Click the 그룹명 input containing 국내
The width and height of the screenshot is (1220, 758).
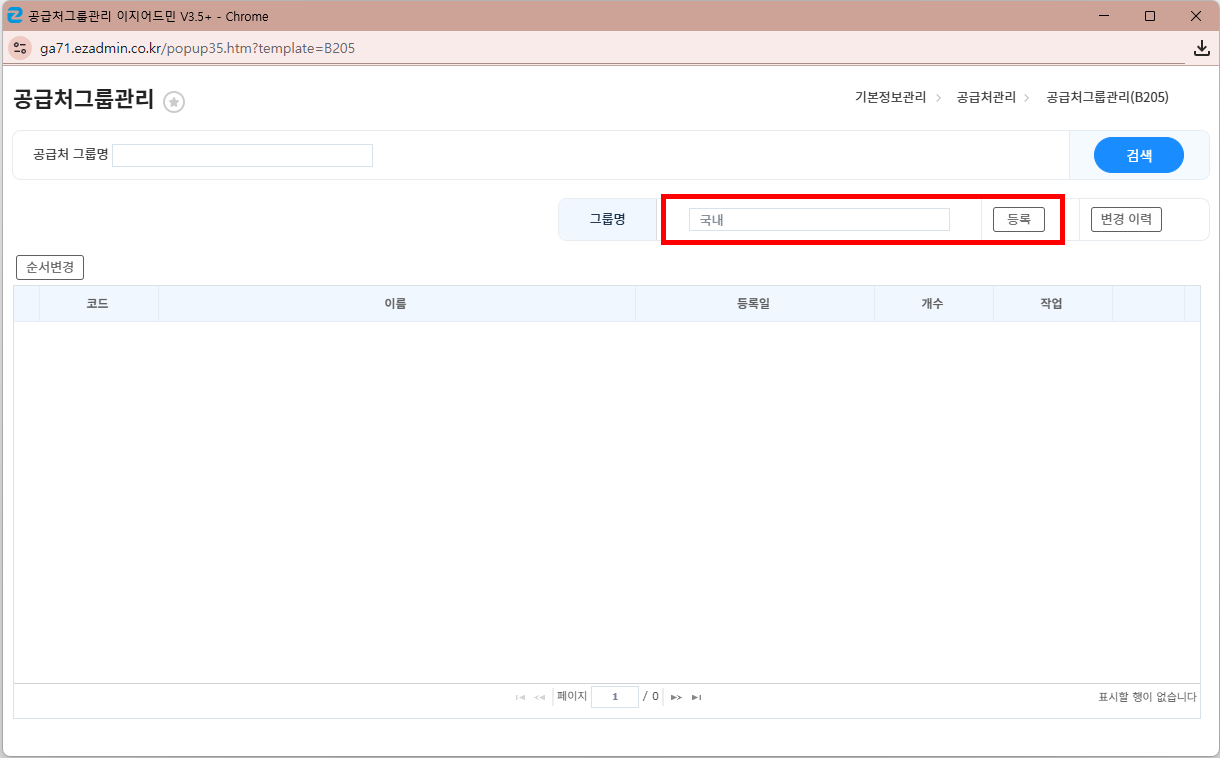coord(818,219)
